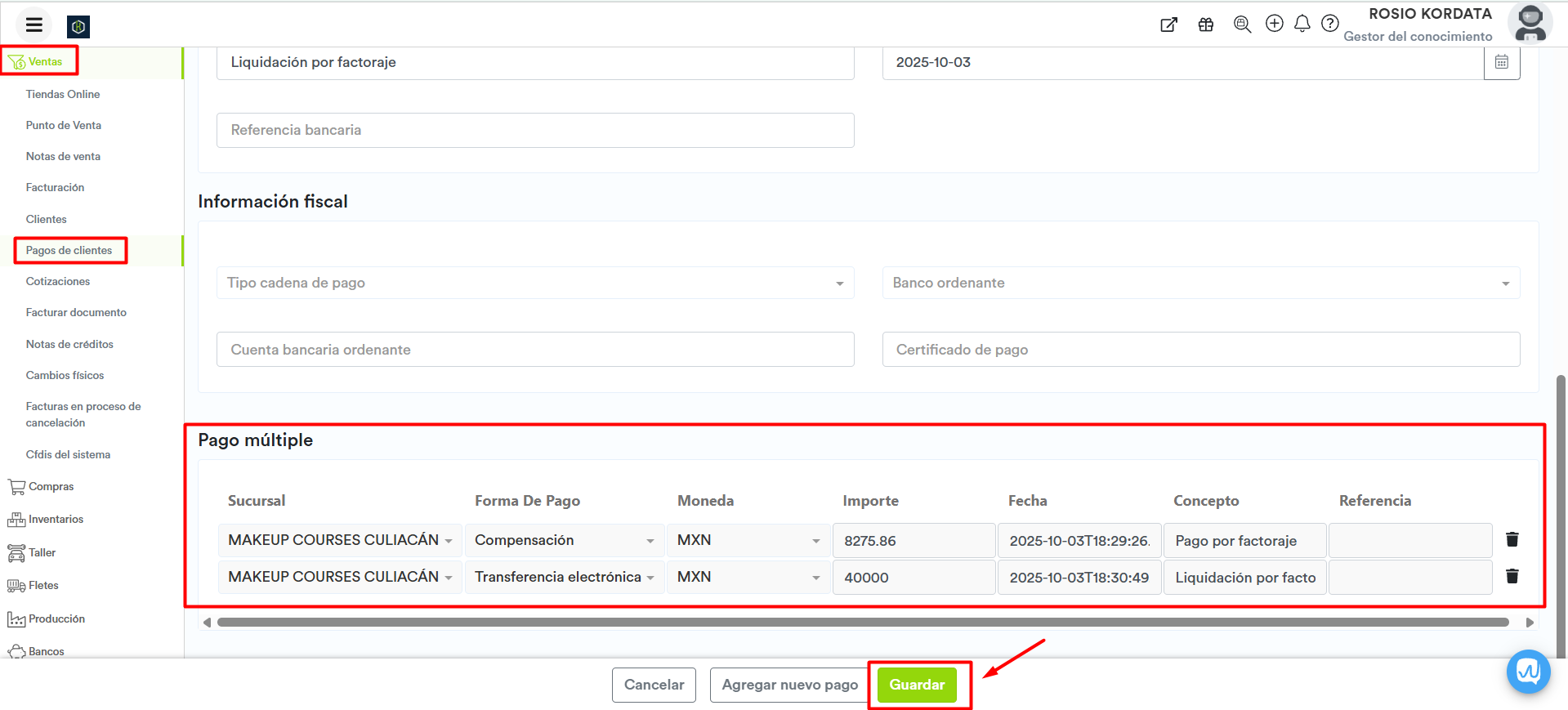Click Agregar nuevo pago button
This screenshot has height=710, width=1568.
pyautogui.click(x=789, y=685)
